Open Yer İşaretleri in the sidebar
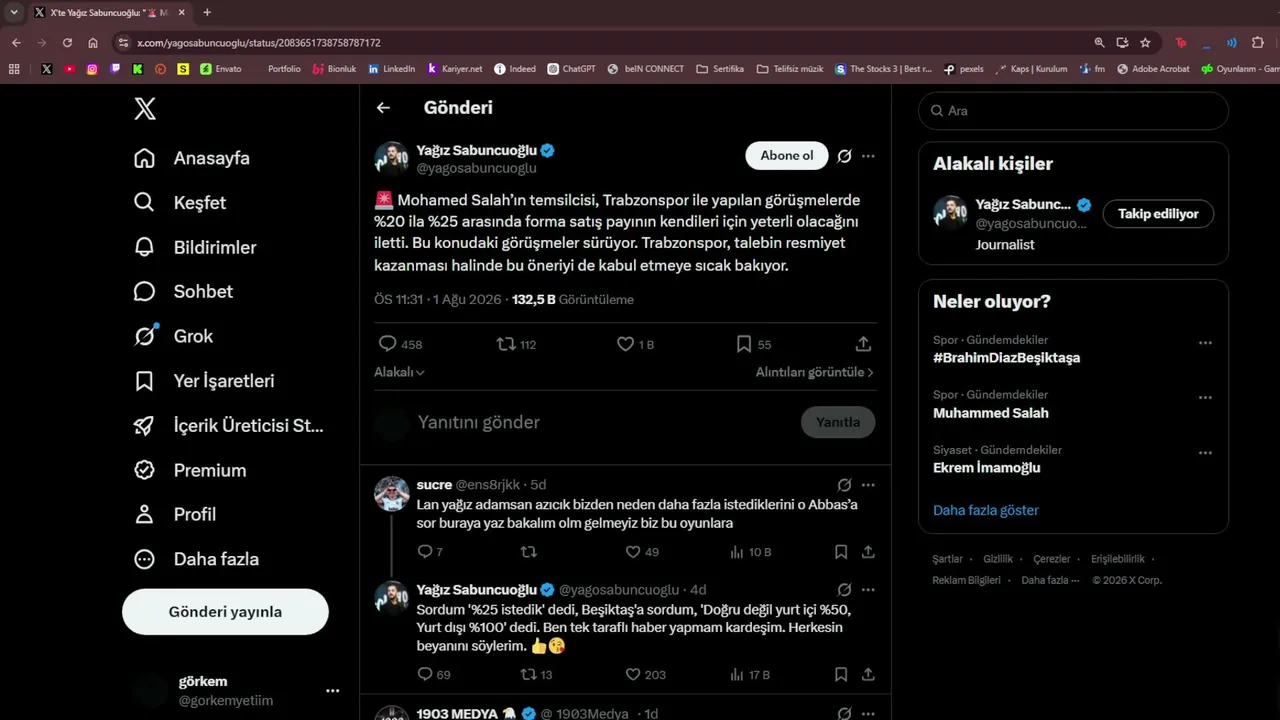This screenshot has height=720, width=1280. point(203,381)
